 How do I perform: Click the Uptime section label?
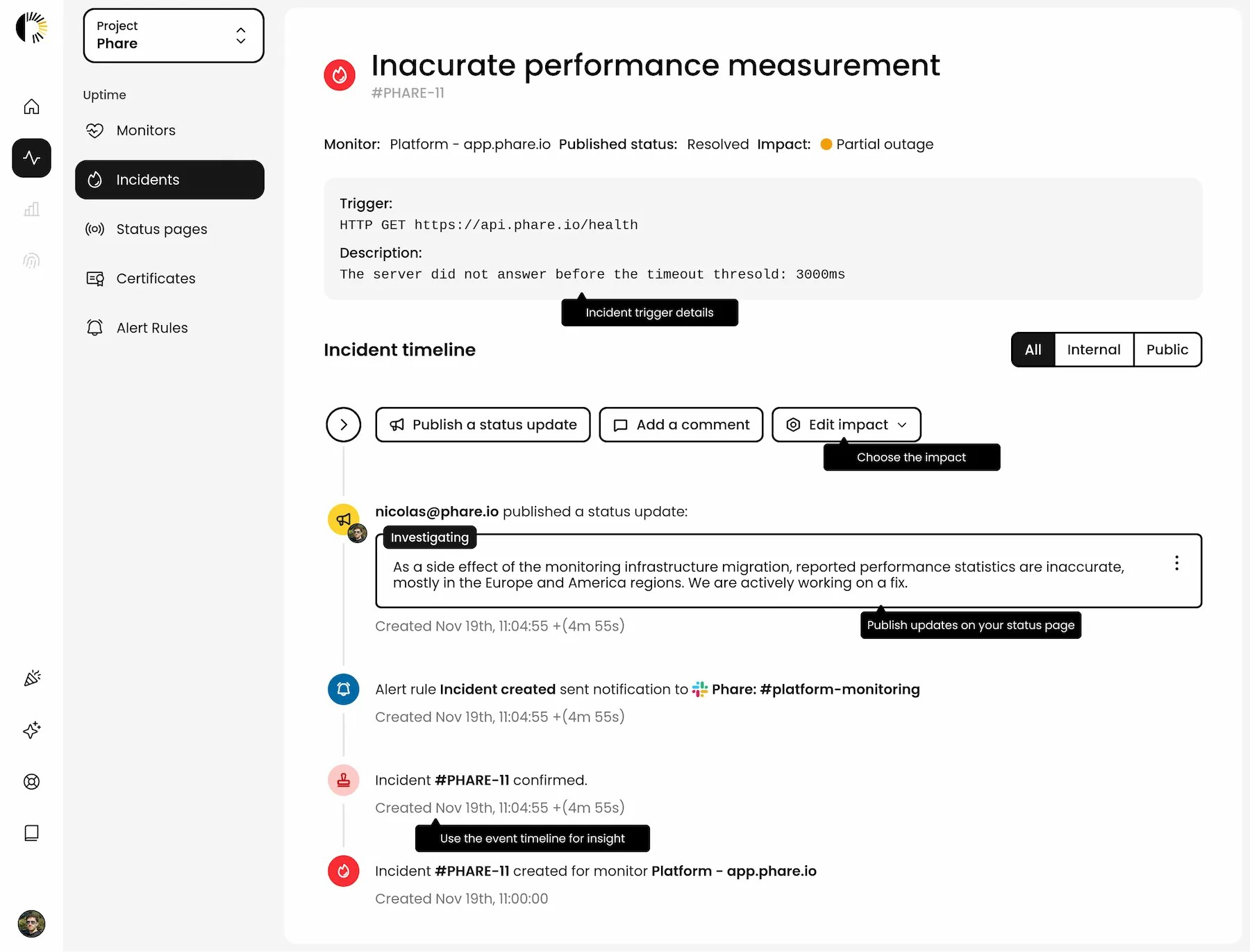[104, 95]
